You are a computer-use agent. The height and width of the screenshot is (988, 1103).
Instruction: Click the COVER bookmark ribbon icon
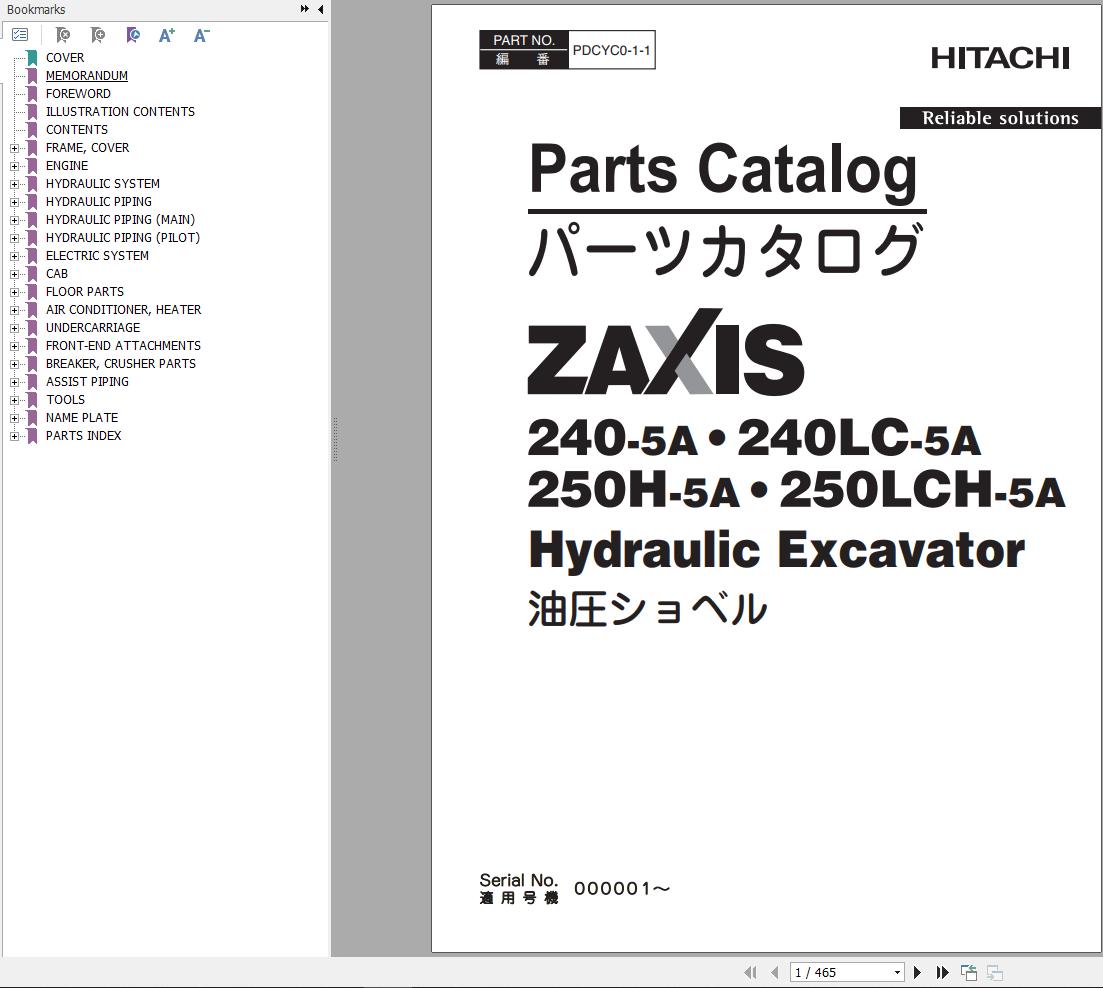(32, 58)
